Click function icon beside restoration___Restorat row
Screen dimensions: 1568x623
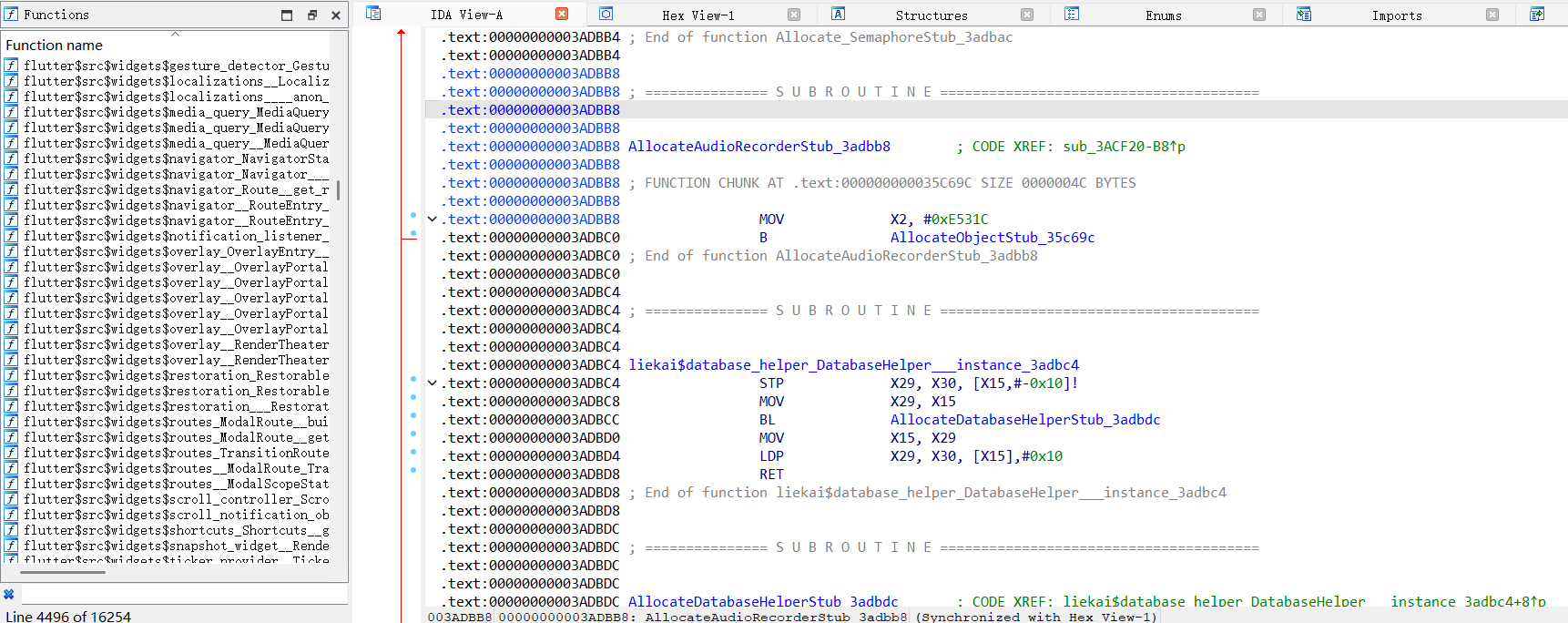[11, 406]
